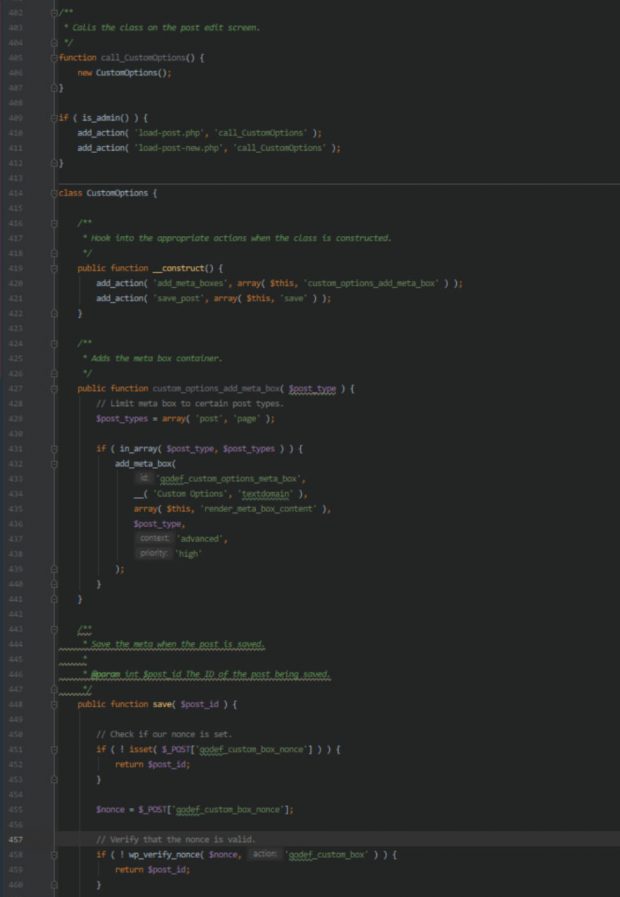
Task: Collapse the save function fold marker
Action: point(55,704)
